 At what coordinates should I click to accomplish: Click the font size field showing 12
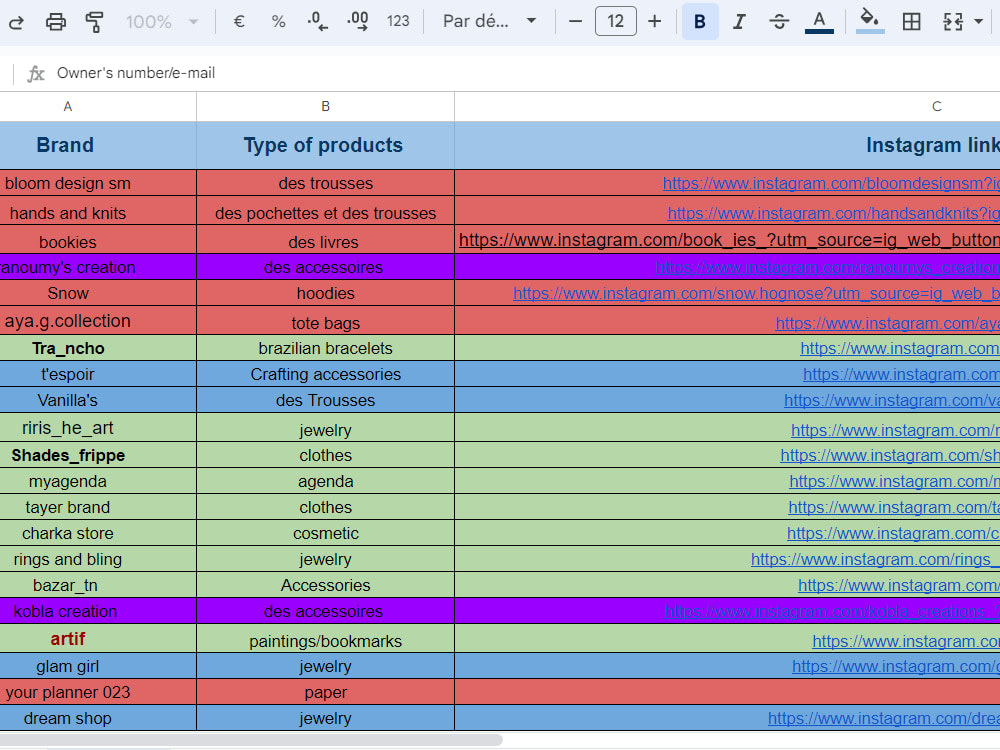click(615, 21)
